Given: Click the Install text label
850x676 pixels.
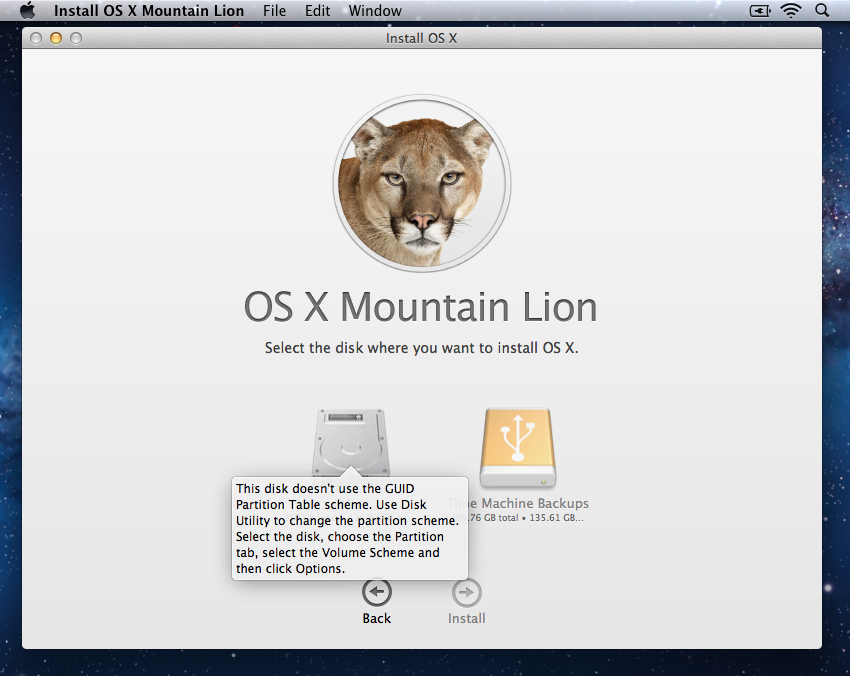Looking at the screenshot, I should 466,618.
